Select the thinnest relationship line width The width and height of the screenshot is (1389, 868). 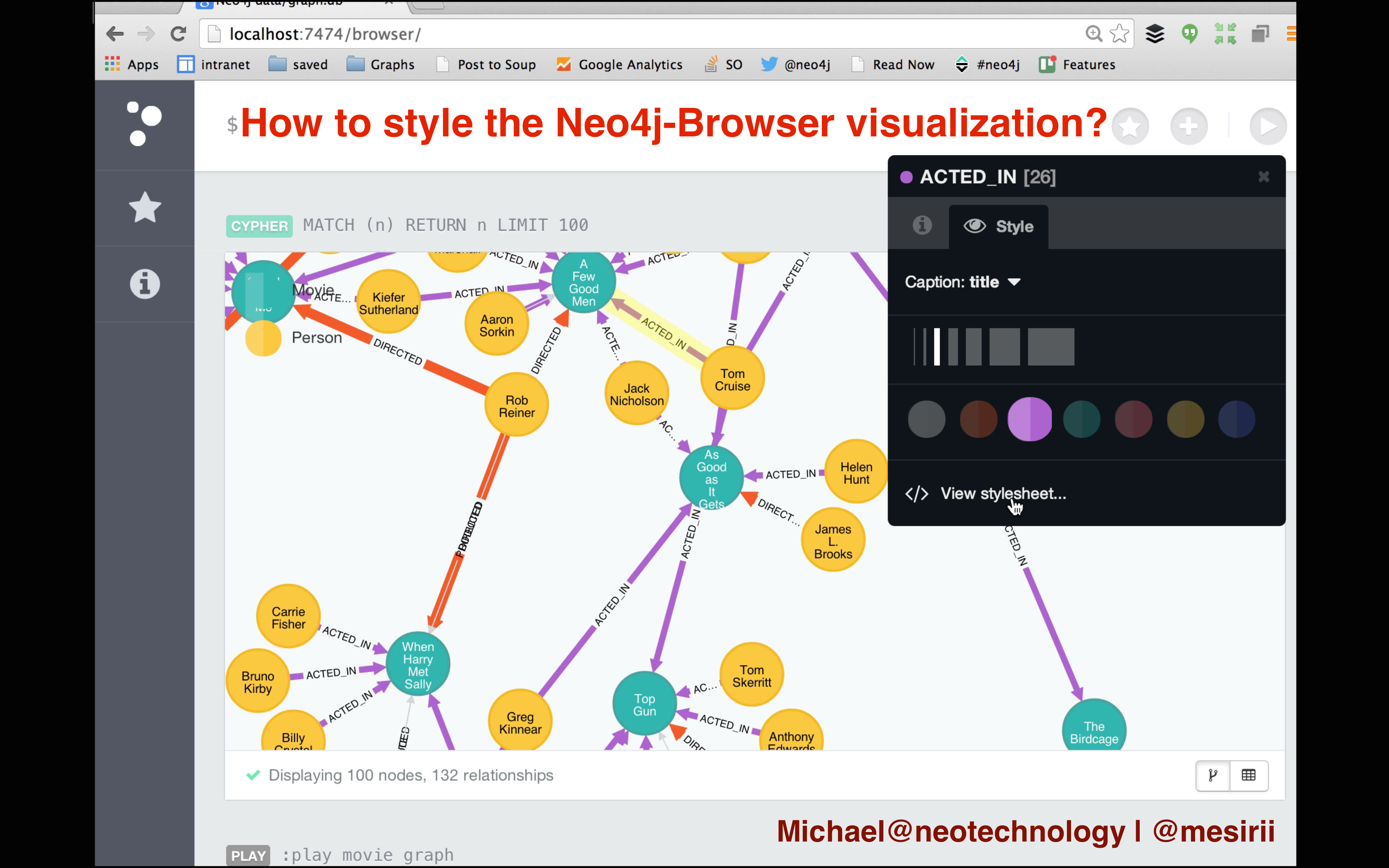click(914, 347)
